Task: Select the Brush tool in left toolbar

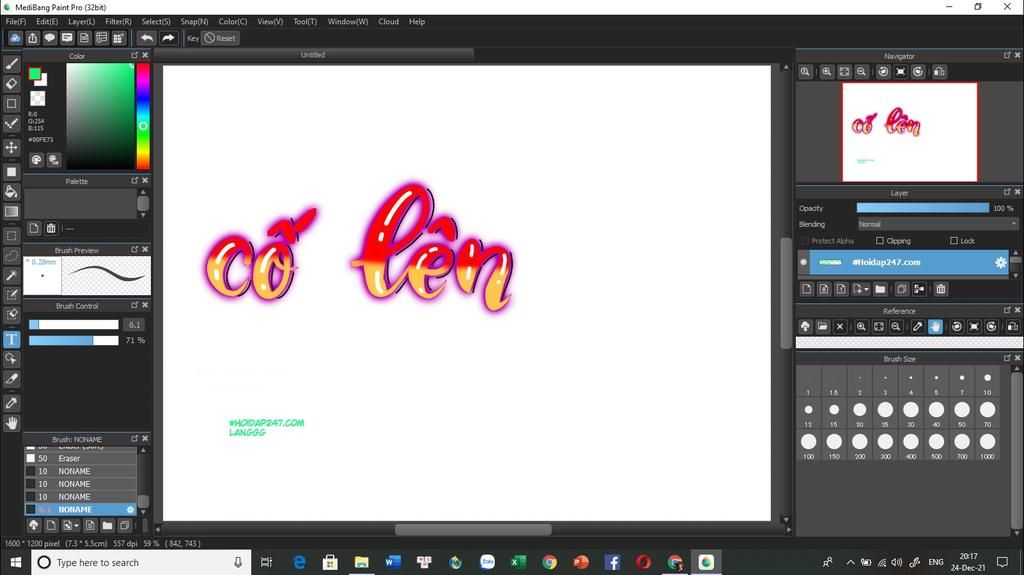Action: click(x=11, y=64)
